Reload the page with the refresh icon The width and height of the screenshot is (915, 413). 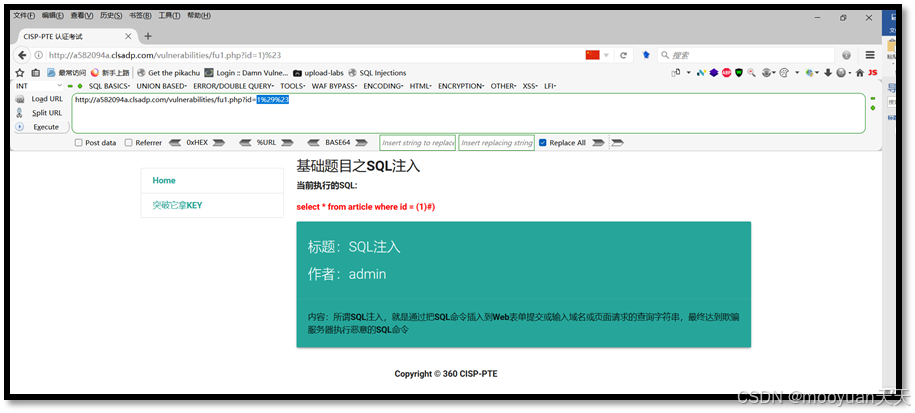(623, 55)
